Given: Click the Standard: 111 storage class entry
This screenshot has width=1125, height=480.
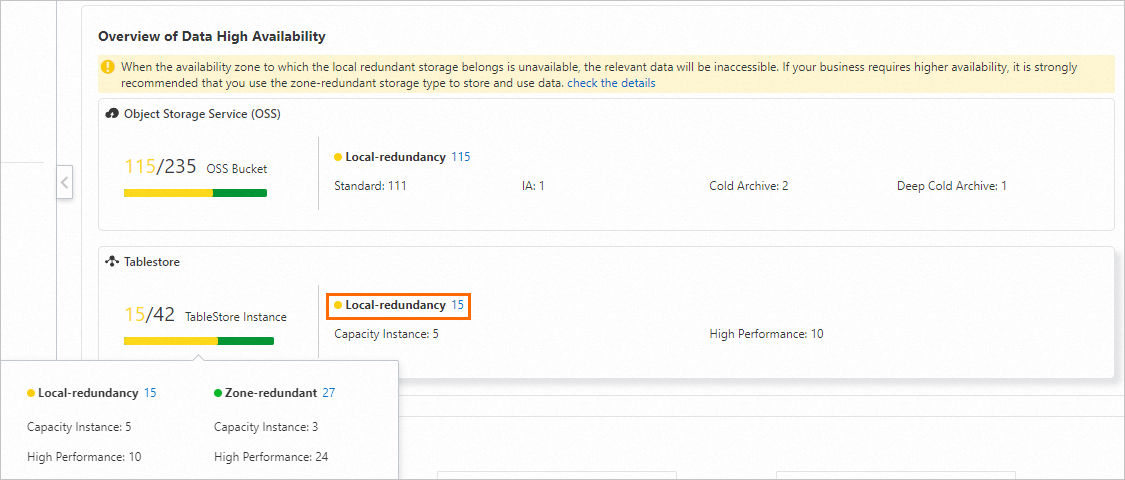Looking at the screenshot, I should pyautogui.click(x=370, y=186).
